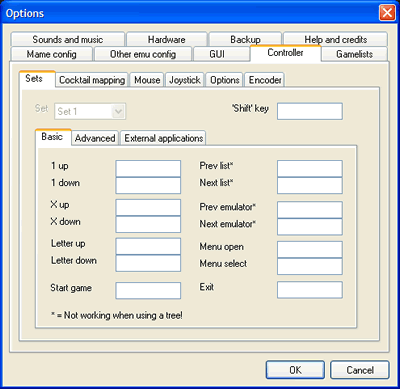Image resolution: width=400 pixels, height=389 pixels.
Task: Focus the Prev emulator key field
Action: [310, 210]
